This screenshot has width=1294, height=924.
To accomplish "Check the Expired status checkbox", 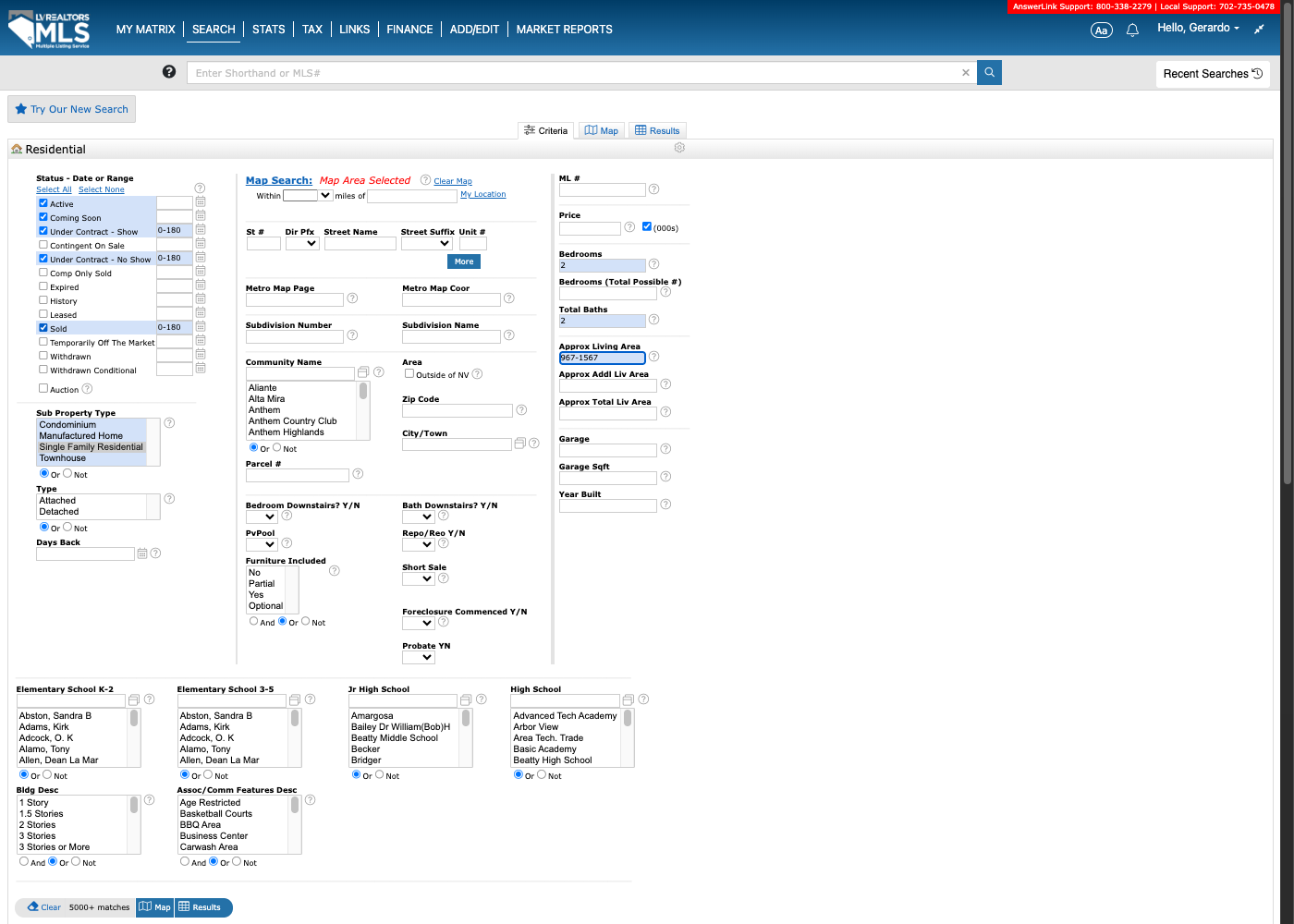I will (x=43, y=286).
